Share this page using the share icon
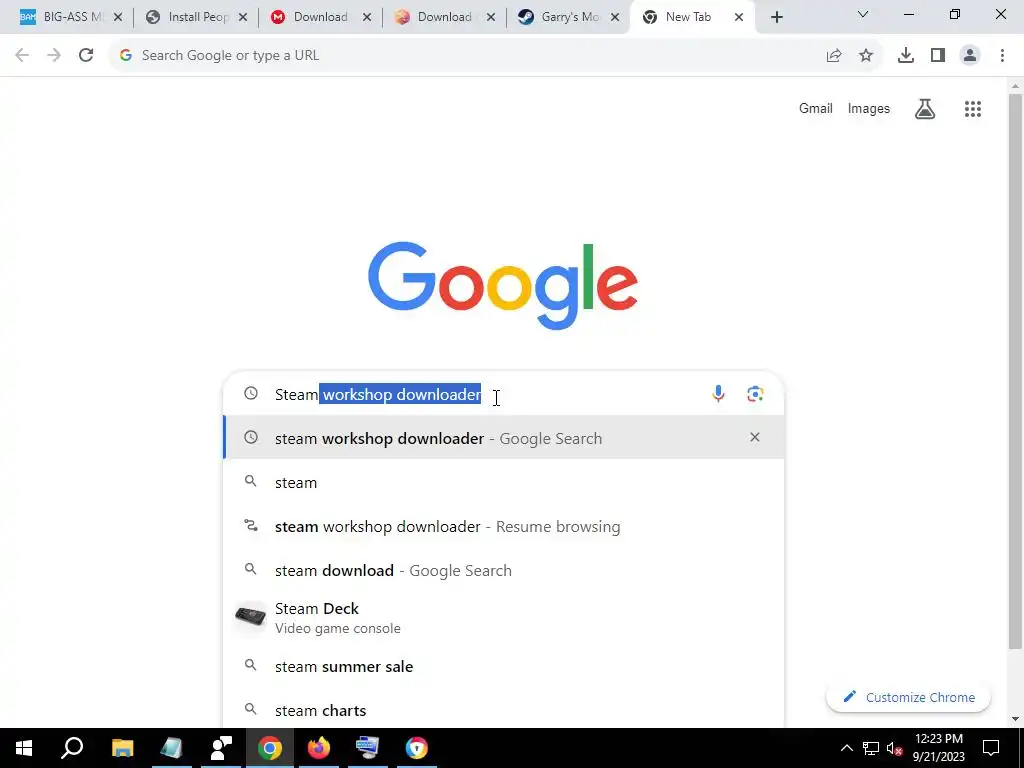The height and width of the screenshot is (768, 1024). coord(834,56)
